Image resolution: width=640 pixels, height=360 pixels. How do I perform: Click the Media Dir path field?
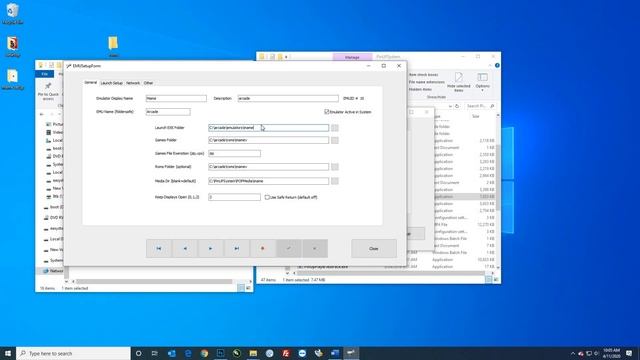pos(268,181)
